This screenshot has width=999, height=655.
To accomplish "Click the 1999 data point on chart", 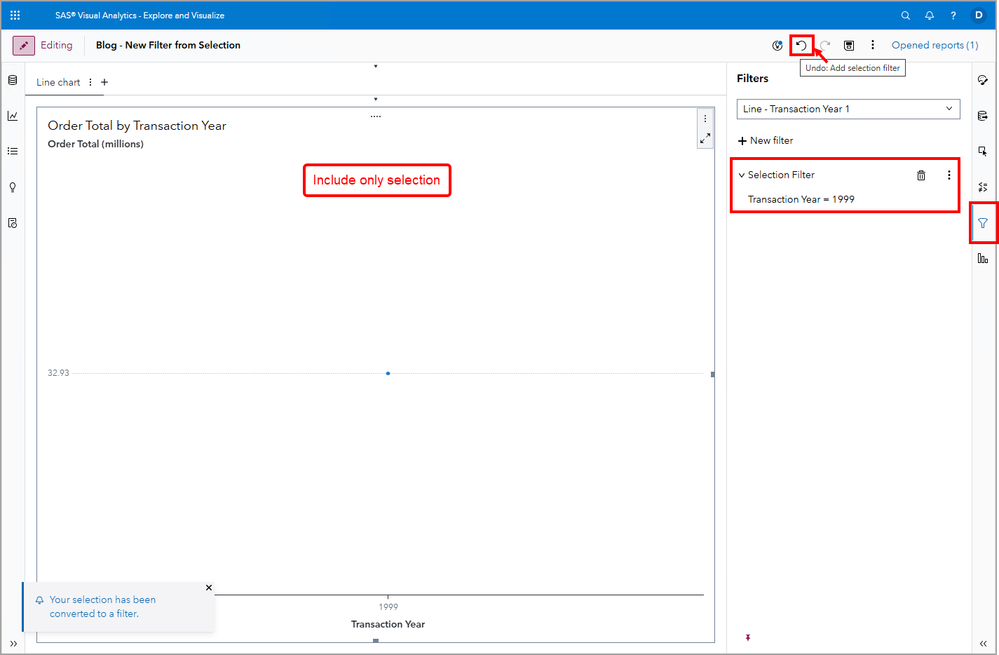I will 388,373.
